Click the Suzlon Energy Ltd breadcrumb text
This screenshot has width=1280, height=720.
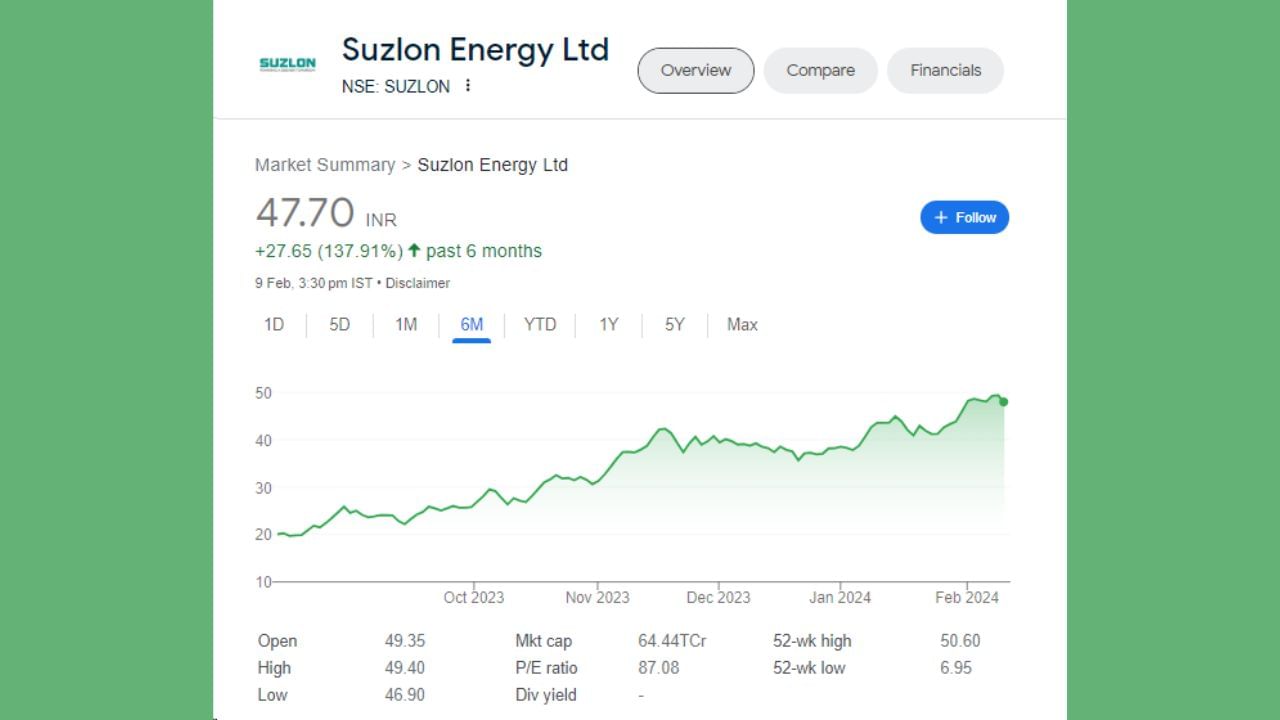(x=492, y=165)
